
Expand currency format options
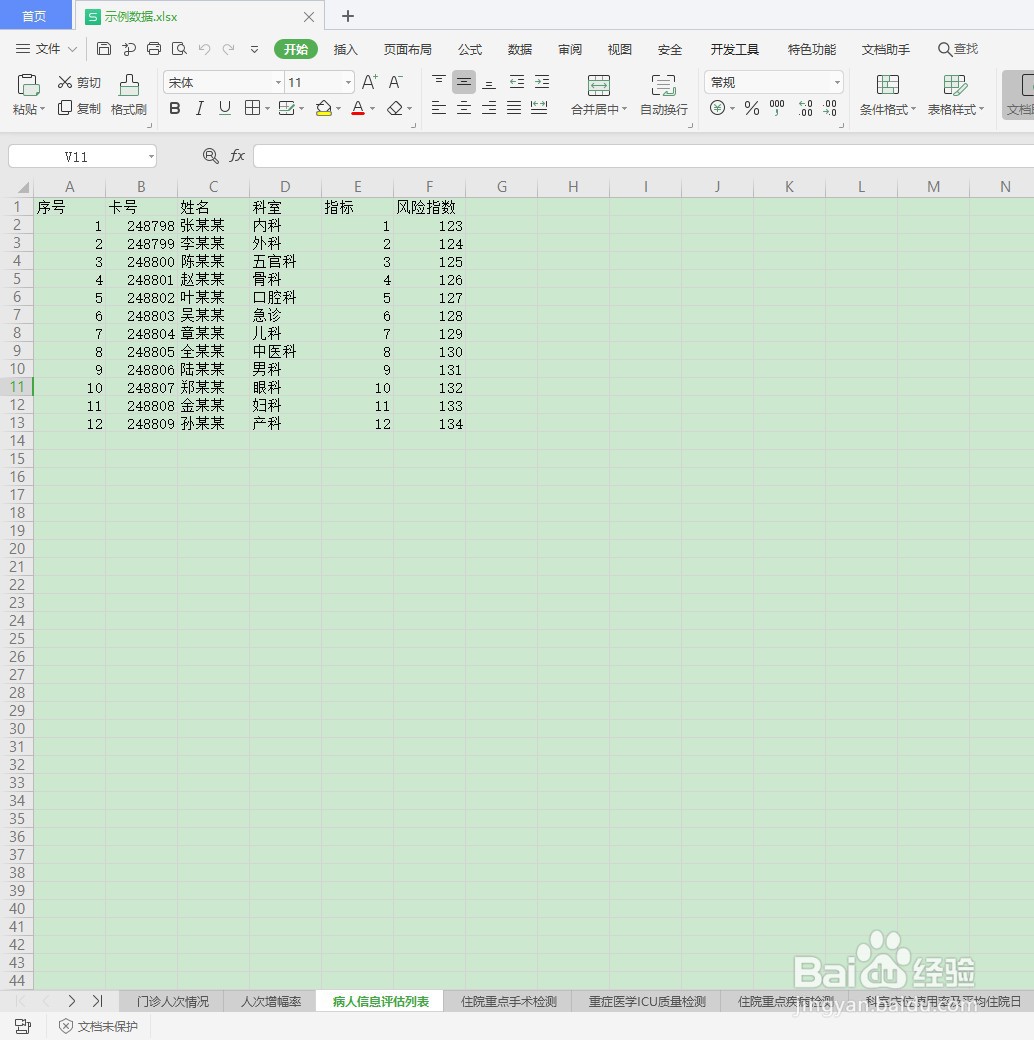(x=732, y=108)
